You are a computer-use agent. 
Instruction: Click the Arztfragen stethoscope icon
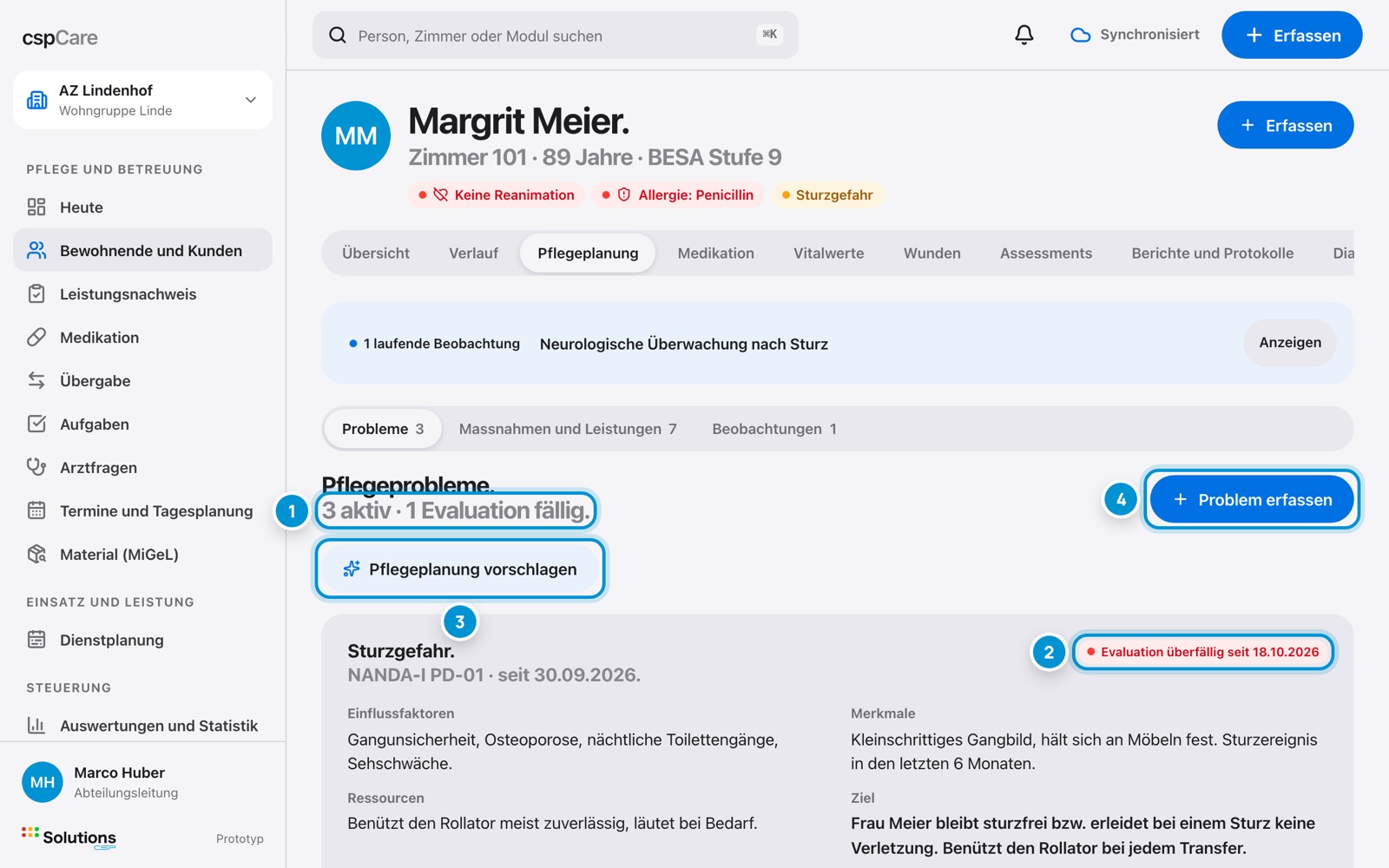click(36, 467)
